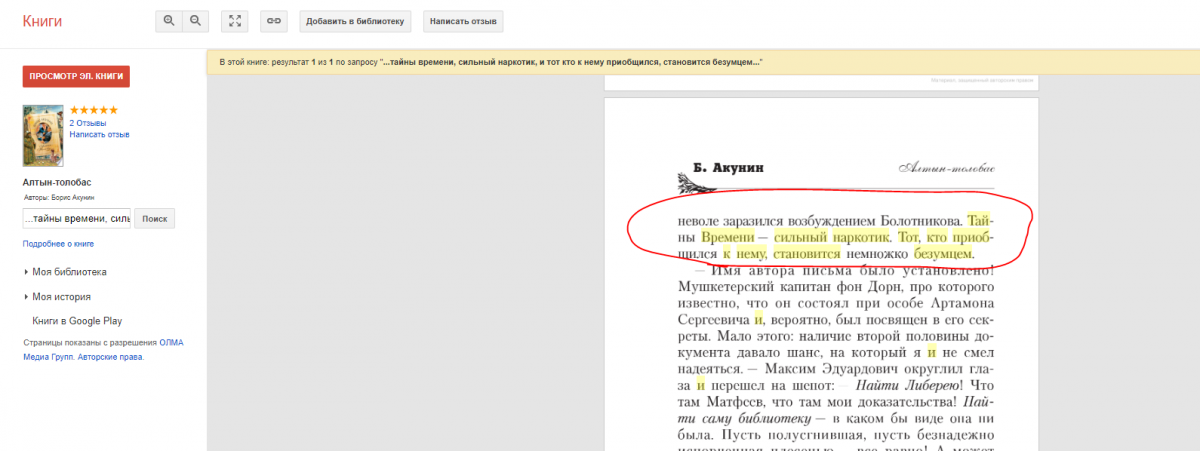
Task: Follow the Подробнее о книге link
Action: pyautogui.click(x=58, y=244)
